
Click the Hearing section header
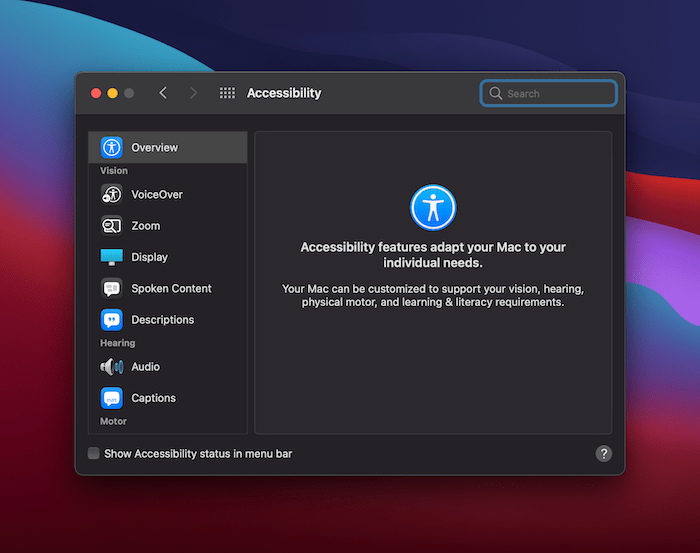point(117,343)
